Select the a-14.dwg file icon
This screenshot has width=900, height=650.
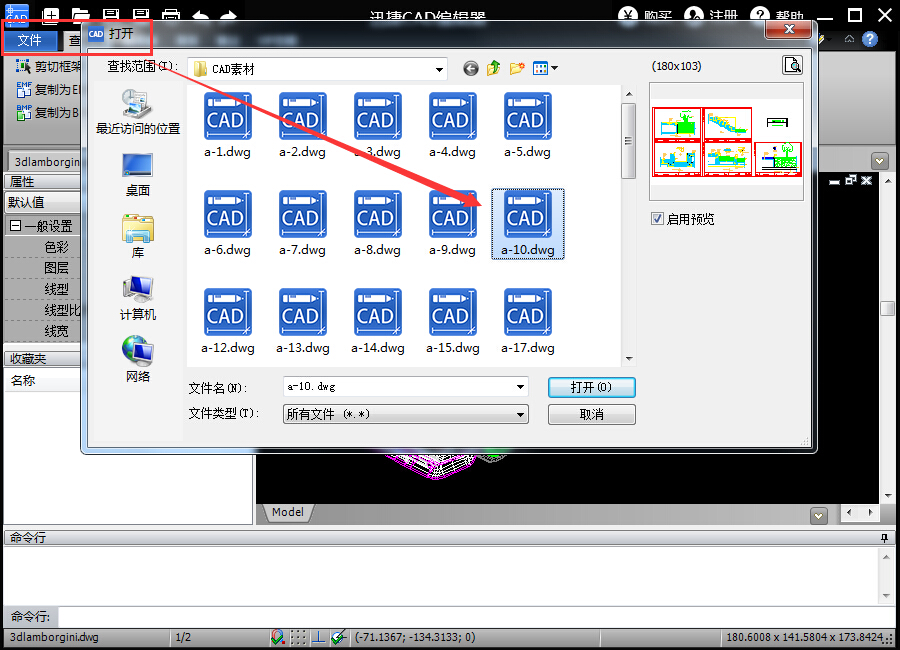click(x=377, y=312)
